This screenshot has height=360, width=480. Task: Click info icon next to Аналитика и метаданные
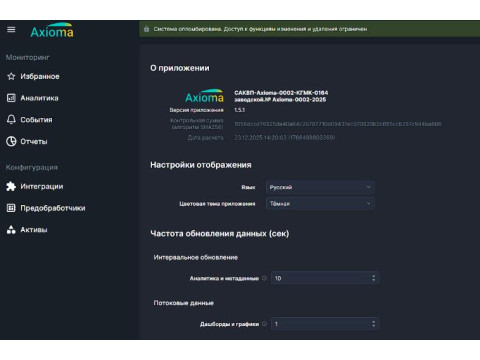point(264,278)
